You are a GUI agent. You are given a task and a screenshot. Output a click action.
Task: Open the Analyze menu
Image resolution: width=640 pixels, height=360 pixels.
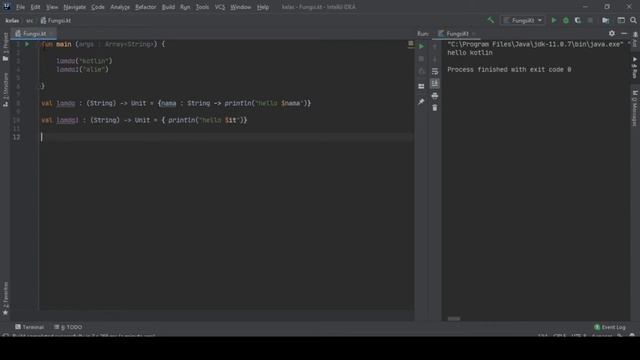(x=120, y=7)
